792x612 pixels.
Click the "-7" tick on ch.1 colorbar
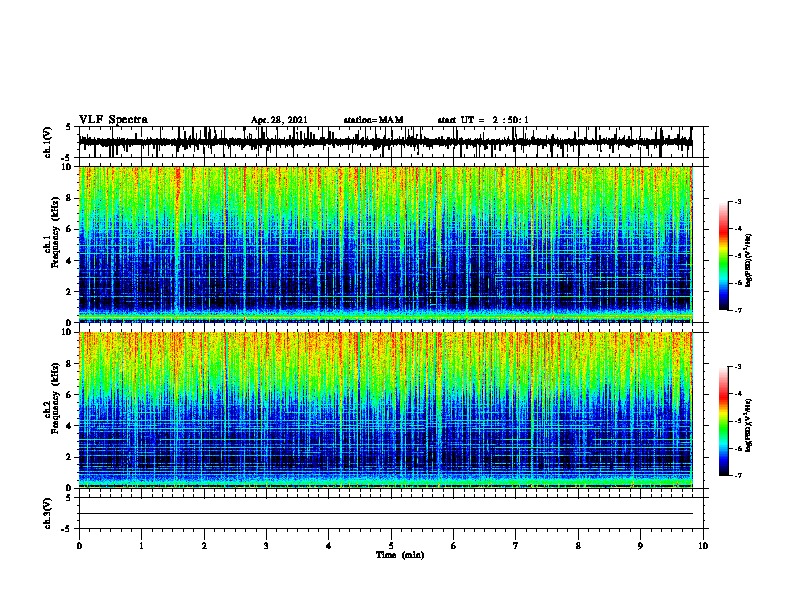738,310
